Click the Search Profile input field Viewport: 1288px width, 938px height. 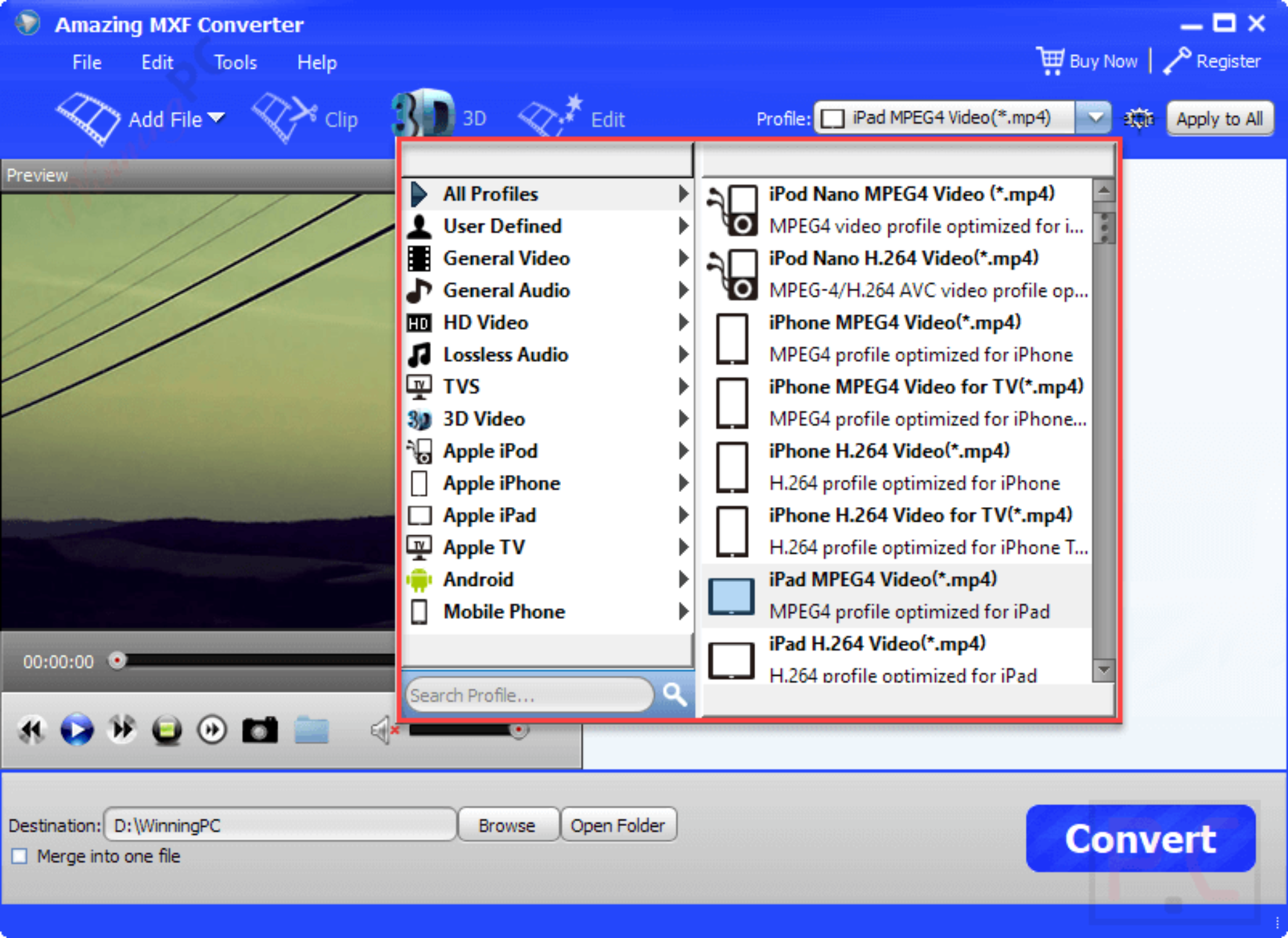(529, 695)
